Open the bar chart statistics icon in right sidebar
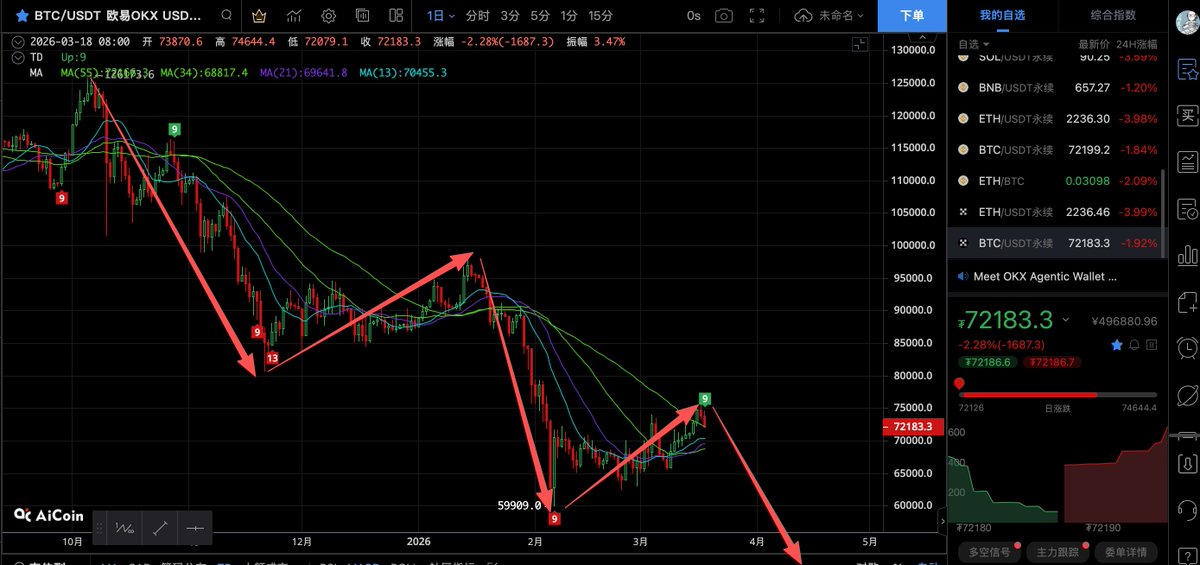1200x565 pixels. click(x=1187, y=255)
